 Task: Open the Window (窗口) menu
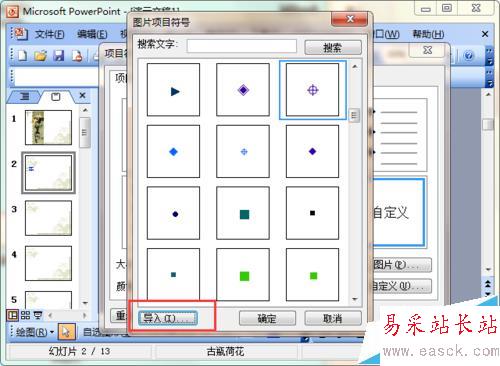[386, 34]
